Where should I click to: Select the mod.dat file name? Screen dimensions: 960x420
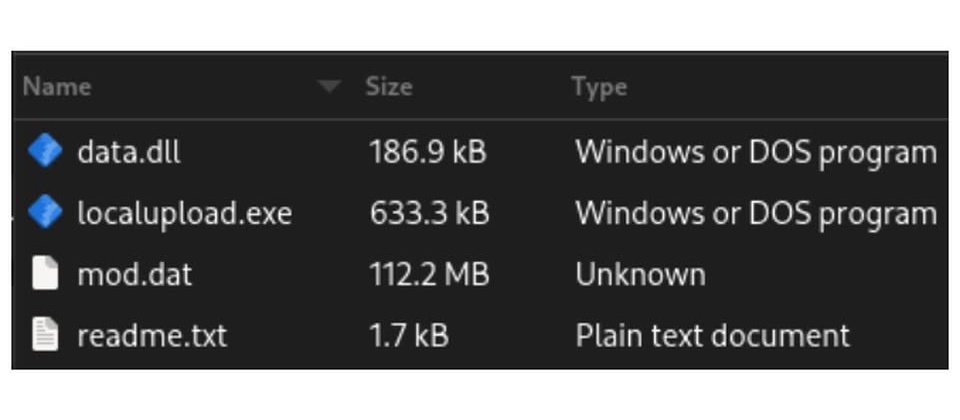click(x=135, y=274)
